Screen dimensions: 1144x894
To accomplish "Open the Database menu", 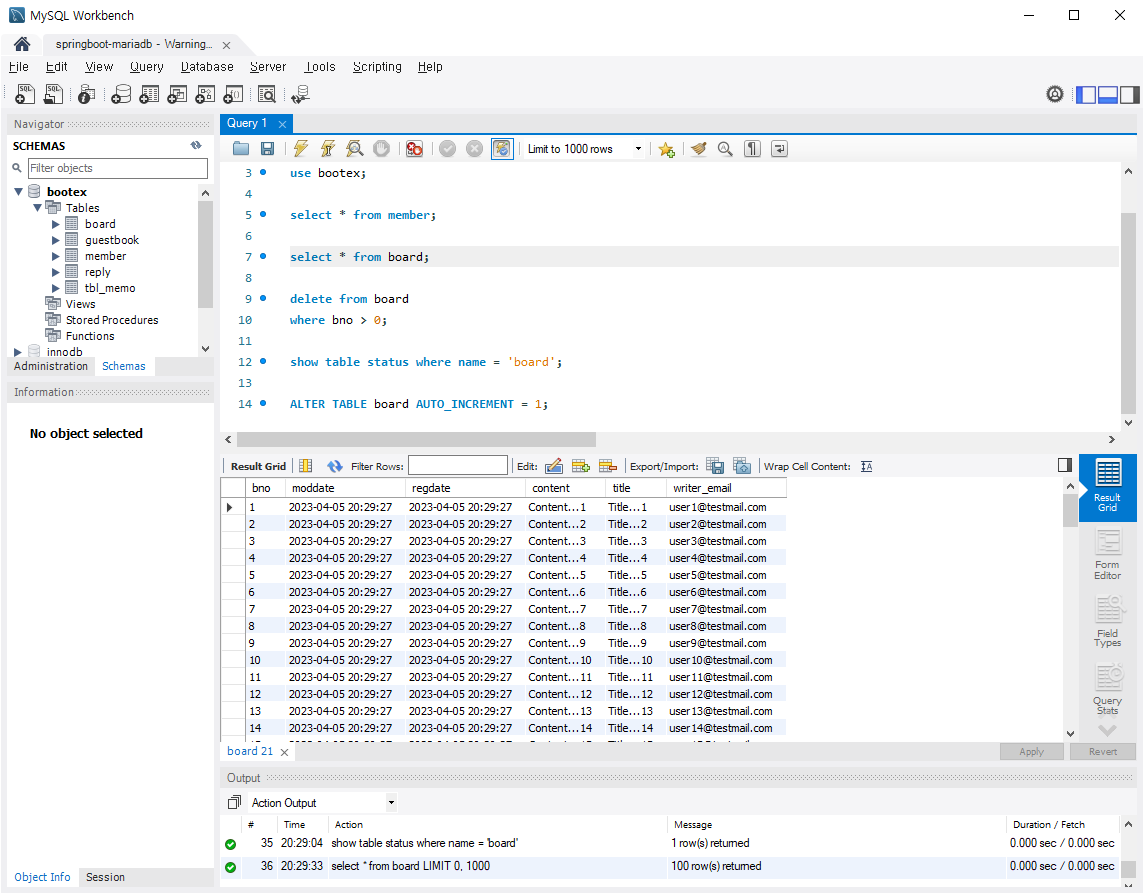I will [207, 66].
